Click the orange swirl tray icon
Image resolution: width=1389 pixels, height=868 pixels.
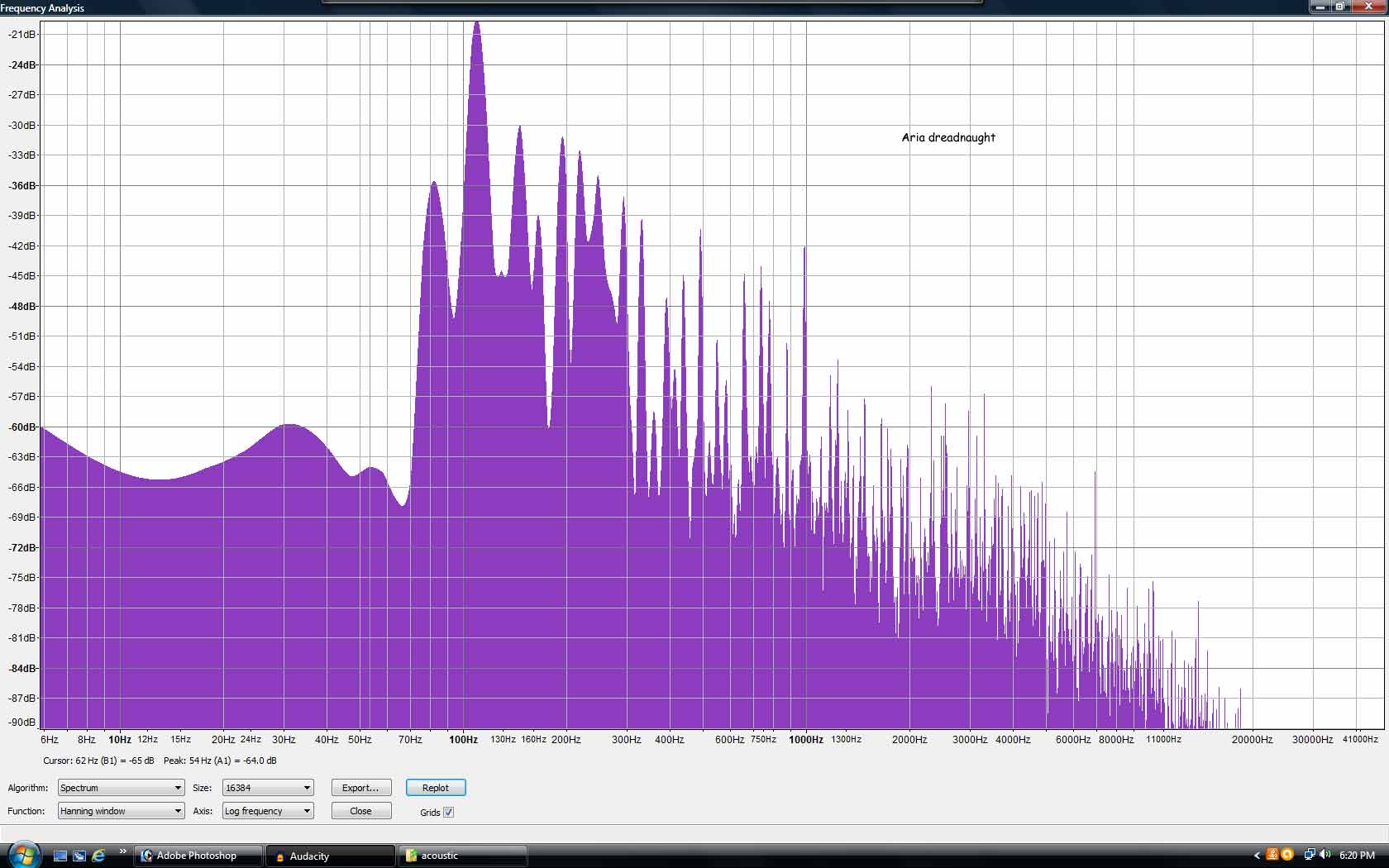point(1286,855)
